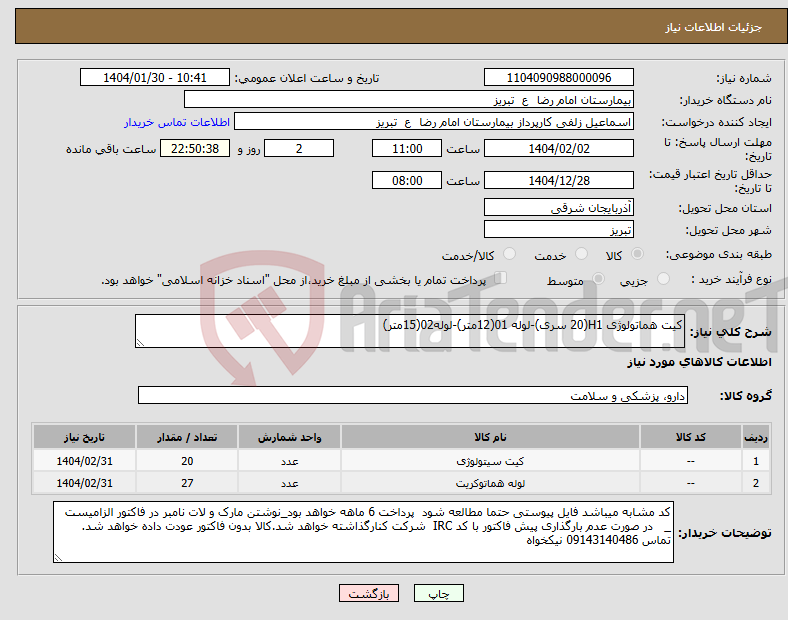Click the quantity cell showing 20
The height and width of the screenshot is (620, 788).
point(187,461)
